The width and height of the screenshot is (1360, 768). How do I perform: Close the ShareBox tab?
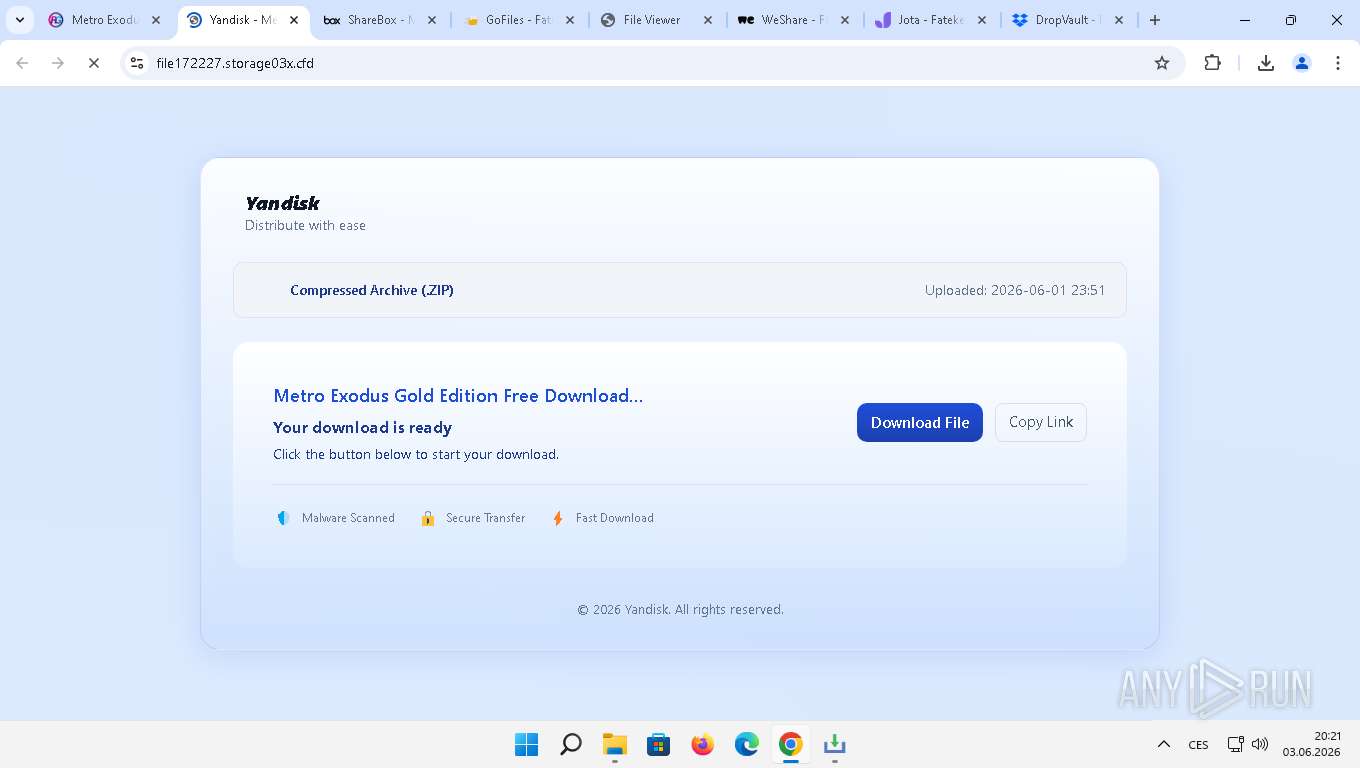(432, 20)
